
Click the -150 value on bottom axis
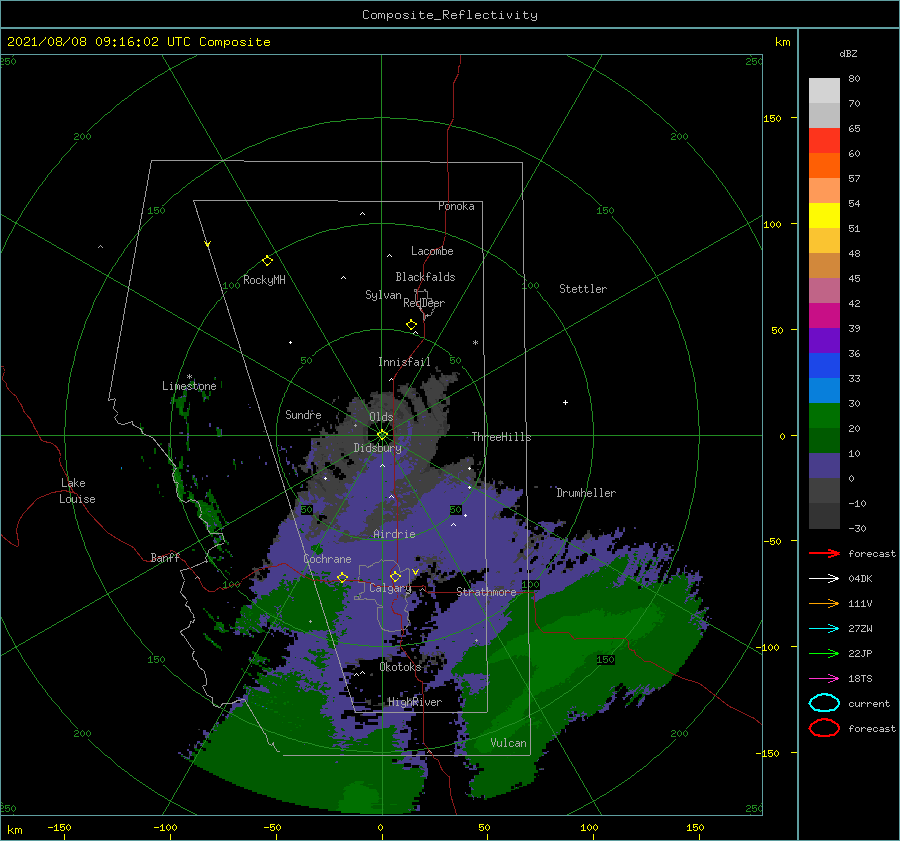(x=59, y=827)
